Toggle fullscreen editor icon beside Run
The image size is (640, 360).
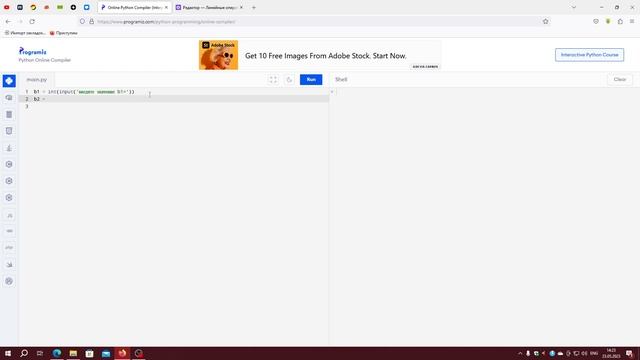click(273, 80)
